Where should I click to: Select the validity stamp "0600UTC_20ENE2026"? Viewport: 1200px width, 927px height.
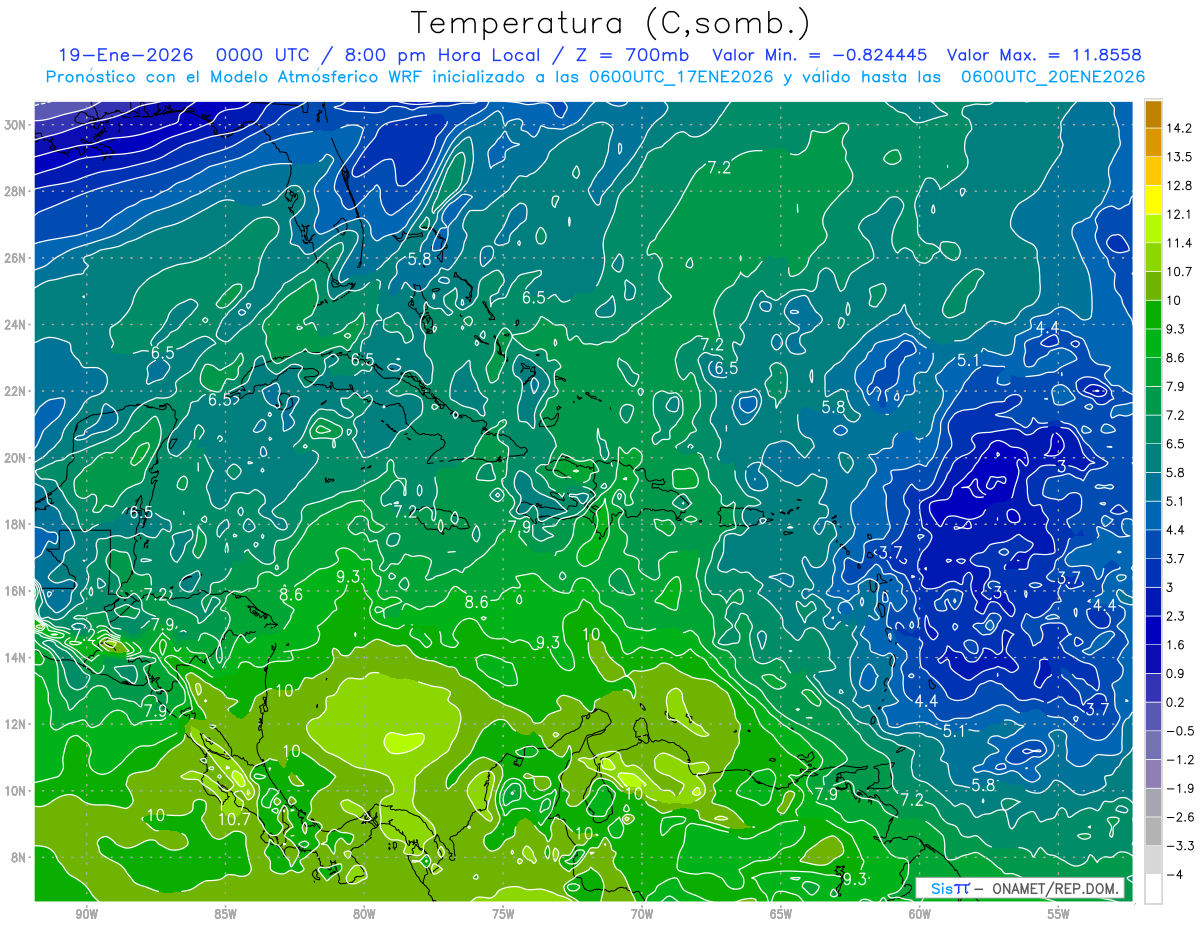pyautogui.click(x=1052, y=77)
